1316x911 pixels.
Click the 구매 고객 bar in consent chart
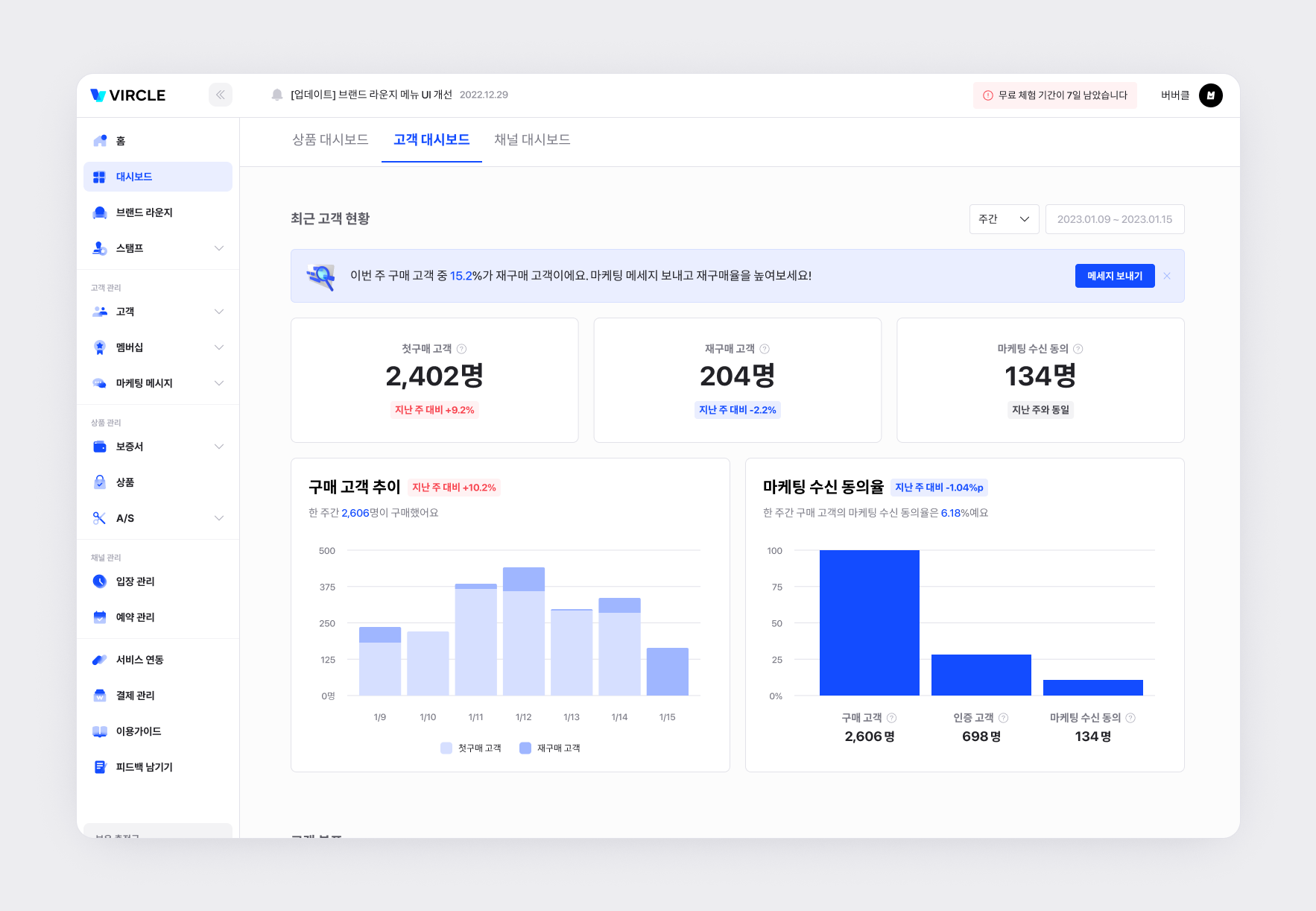click(x=870, y=623)
